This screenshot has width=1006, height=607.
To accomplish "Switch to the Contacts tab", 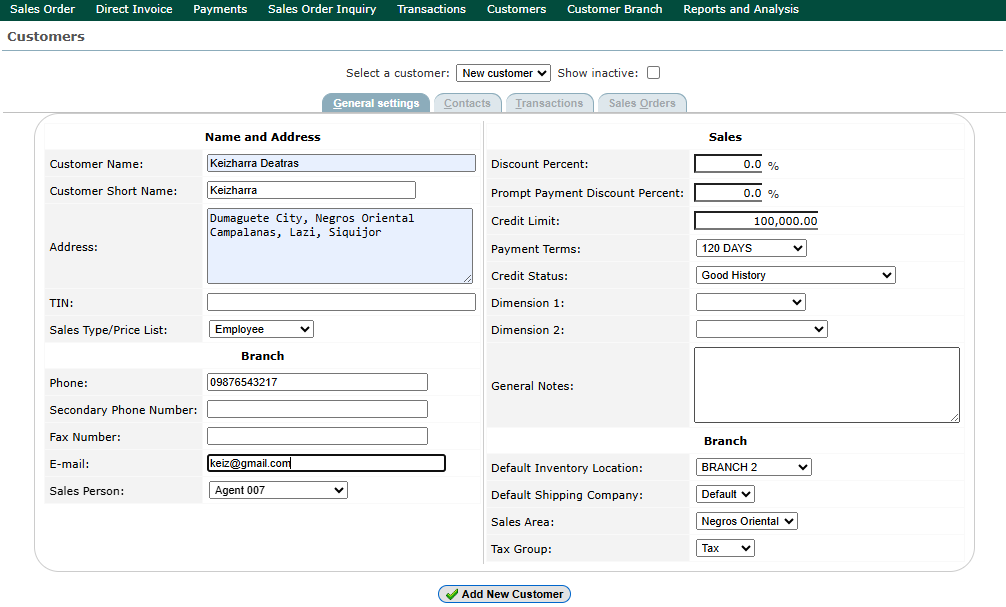I will tap(467, 103).
